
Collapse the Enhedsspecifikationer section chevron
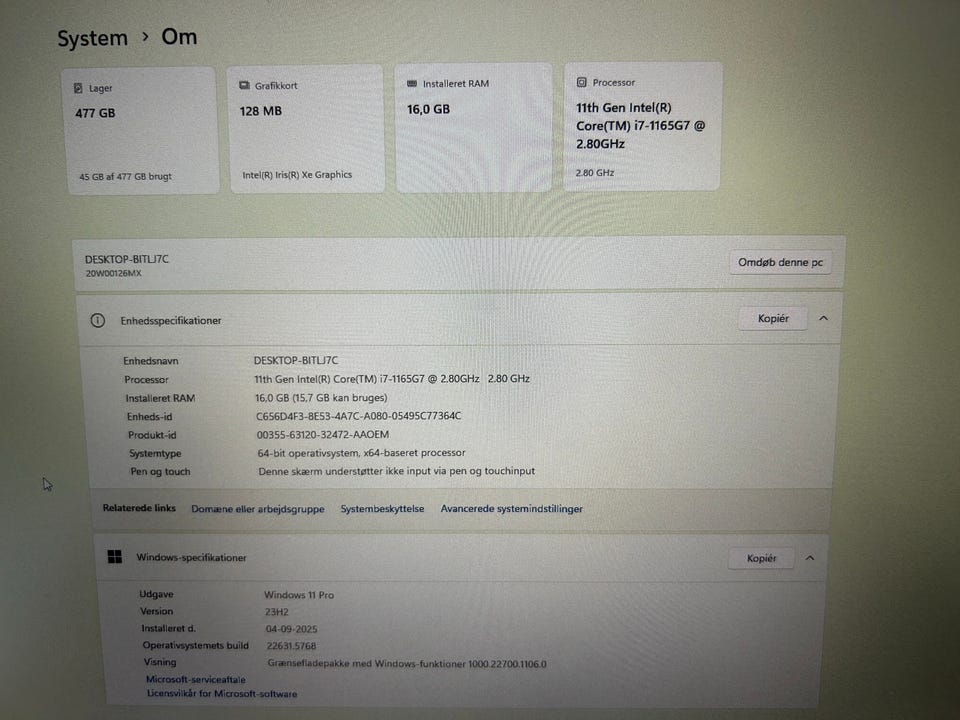(x=823, y=318)
